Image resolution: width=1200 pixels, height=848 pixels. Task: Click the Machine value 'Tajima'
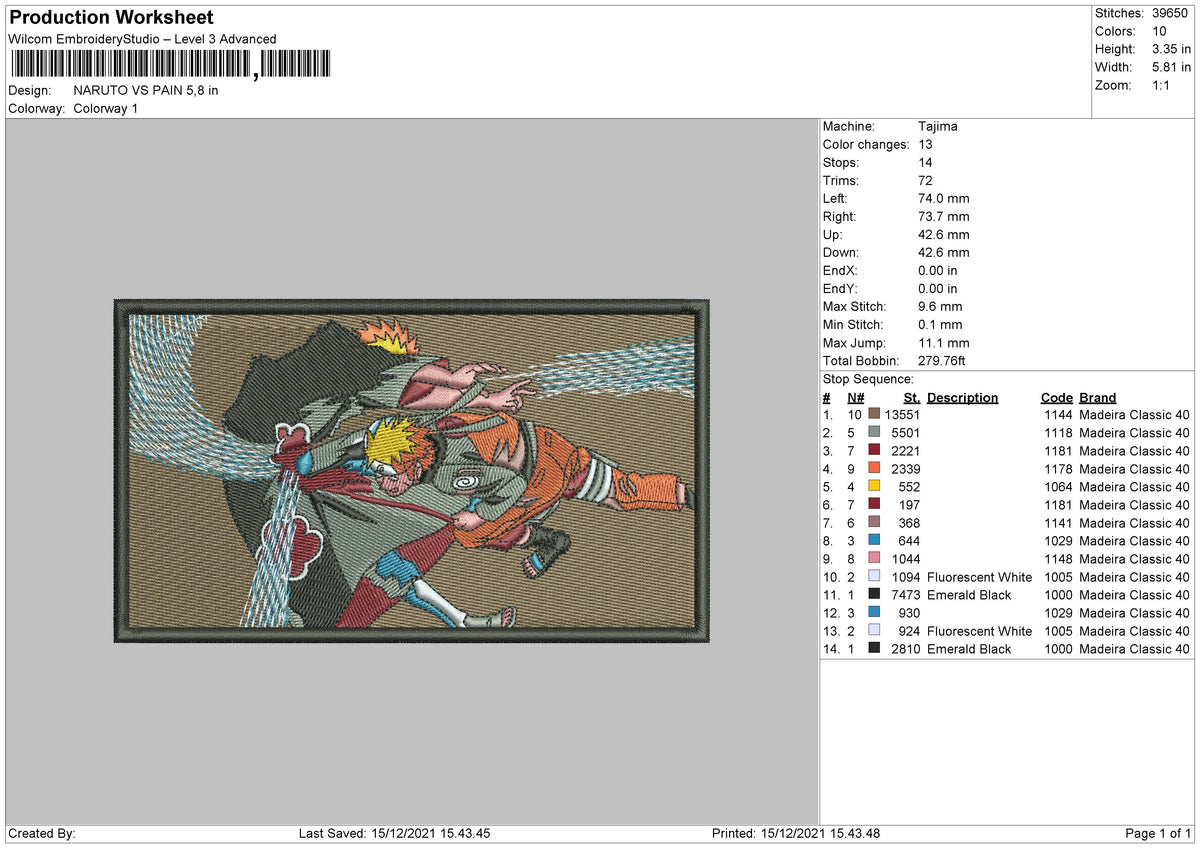tap(937, 127)
